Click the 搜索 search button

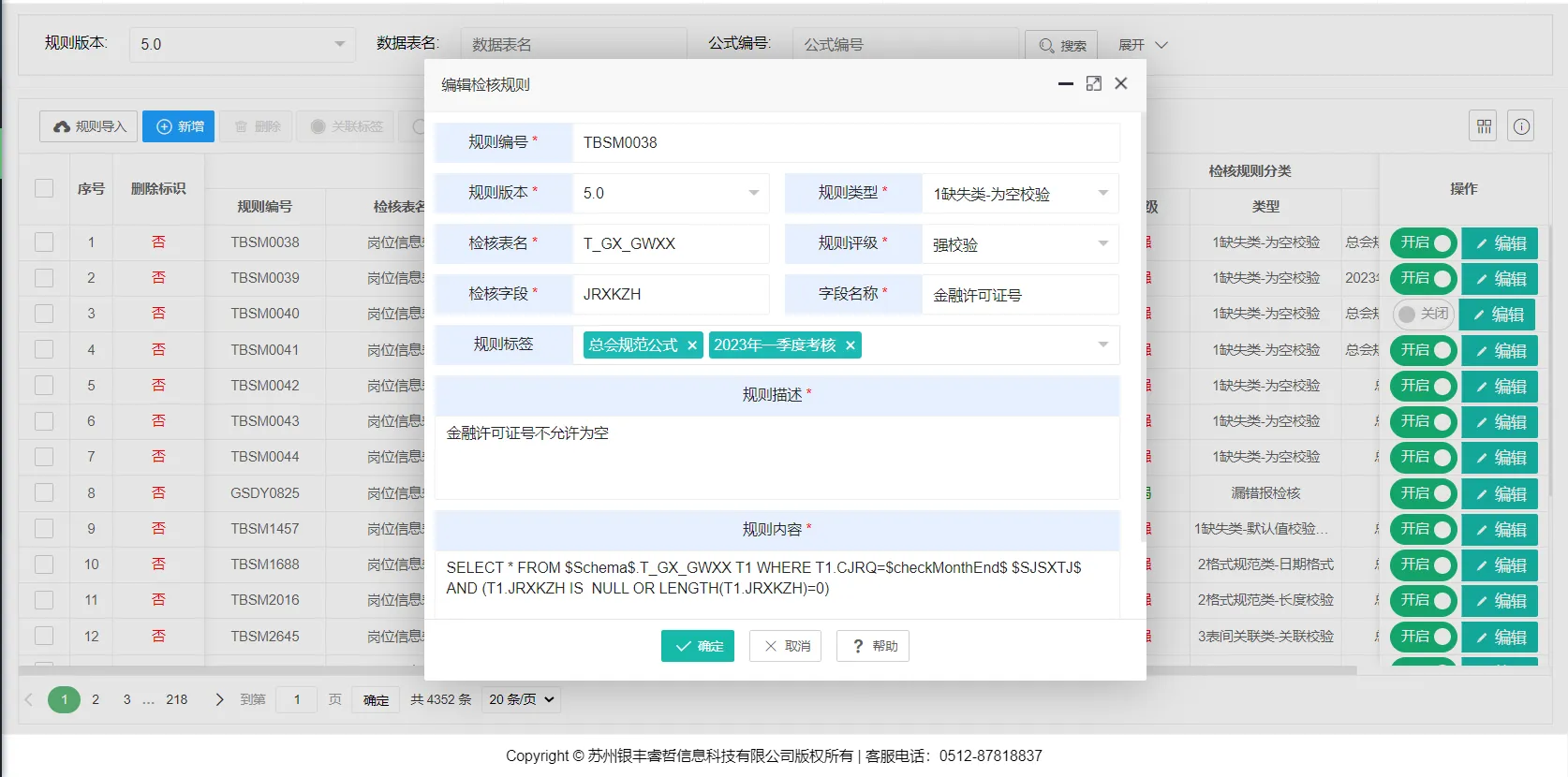click(1062, 45)
